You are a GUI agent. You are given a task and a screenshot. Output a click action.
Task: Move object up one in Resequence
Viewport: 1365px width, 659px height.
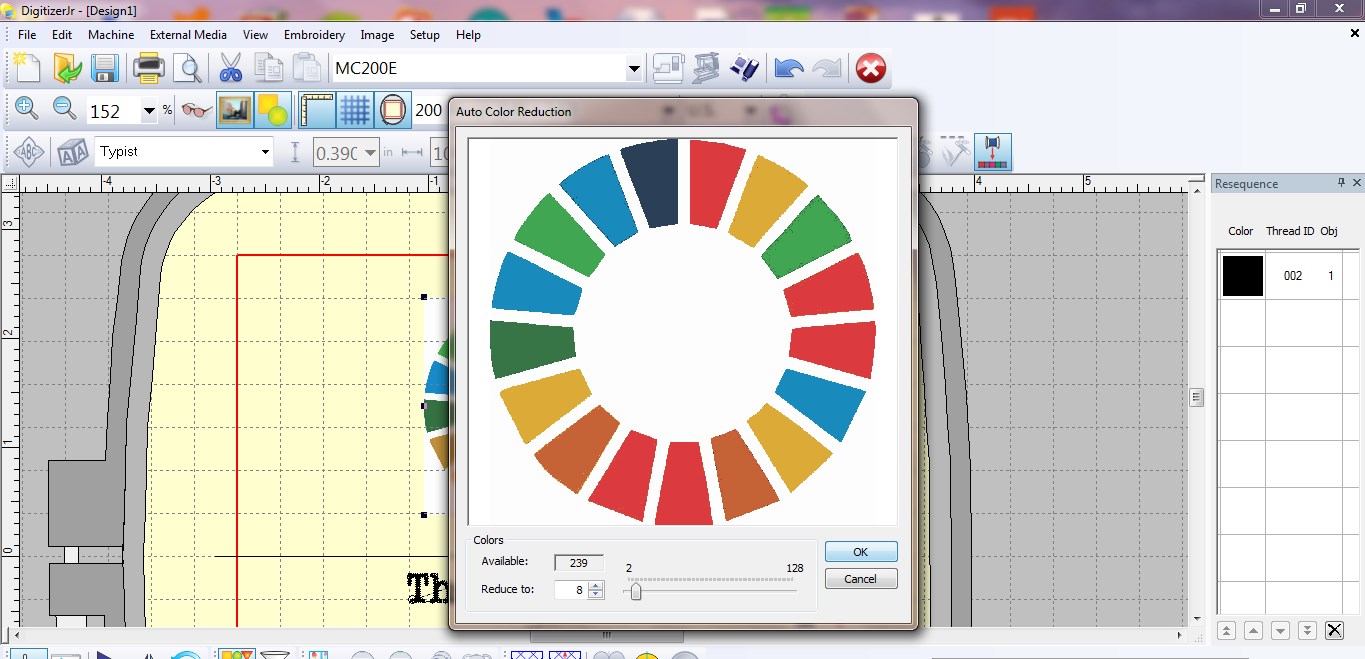1253,630
